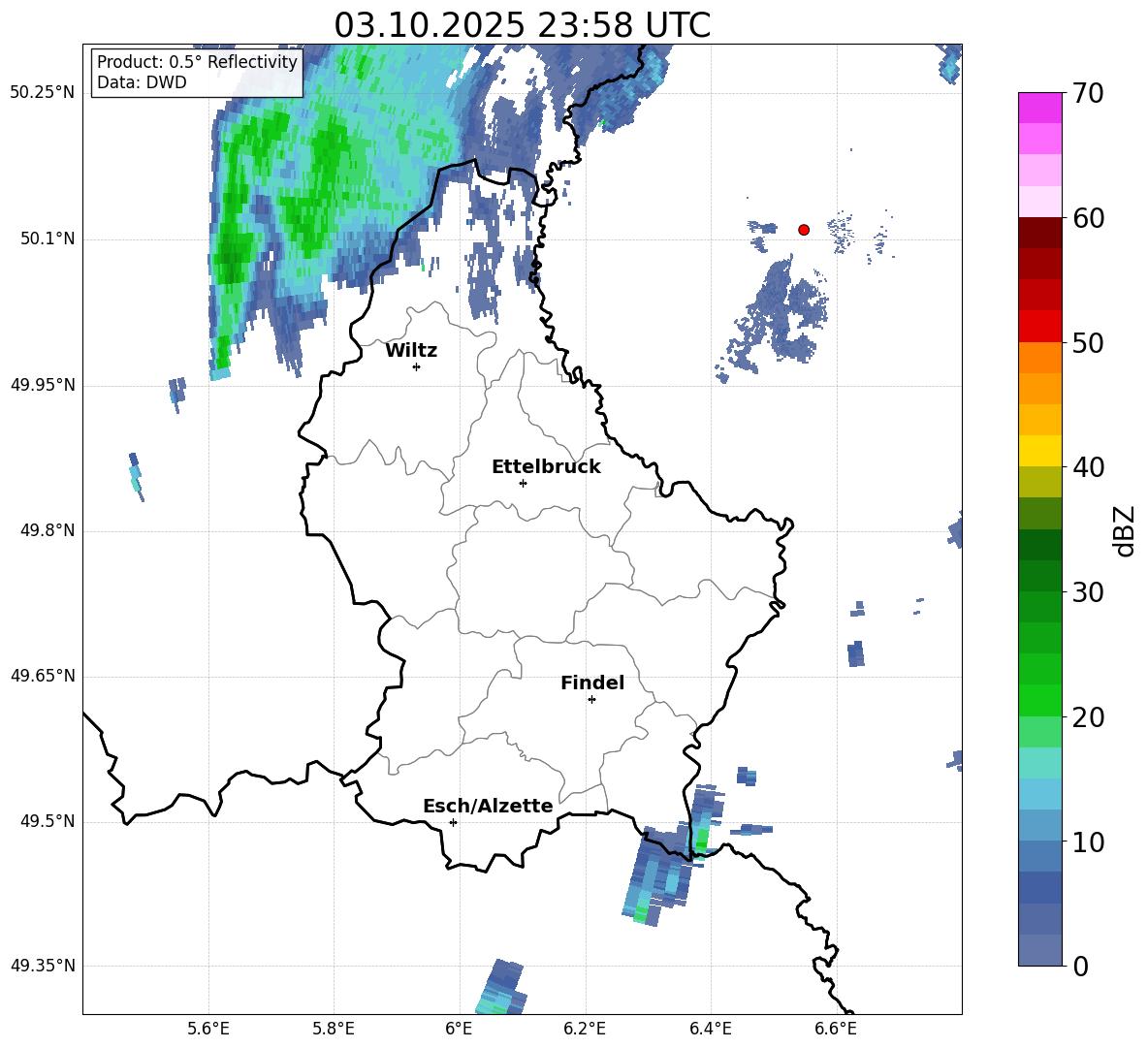Click the 6.6°E longitude label
The image size is (1148, 1048).
click(x=836, y=1029)
